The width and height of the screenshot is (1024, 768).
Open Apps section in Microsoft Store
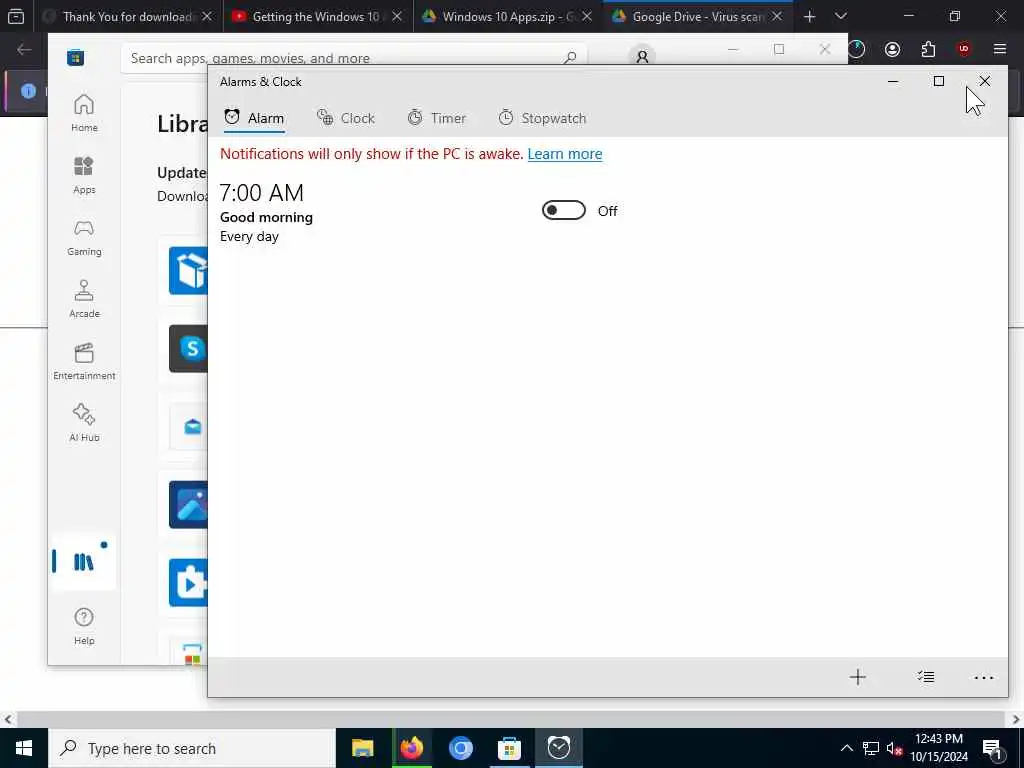click(84, 175)
